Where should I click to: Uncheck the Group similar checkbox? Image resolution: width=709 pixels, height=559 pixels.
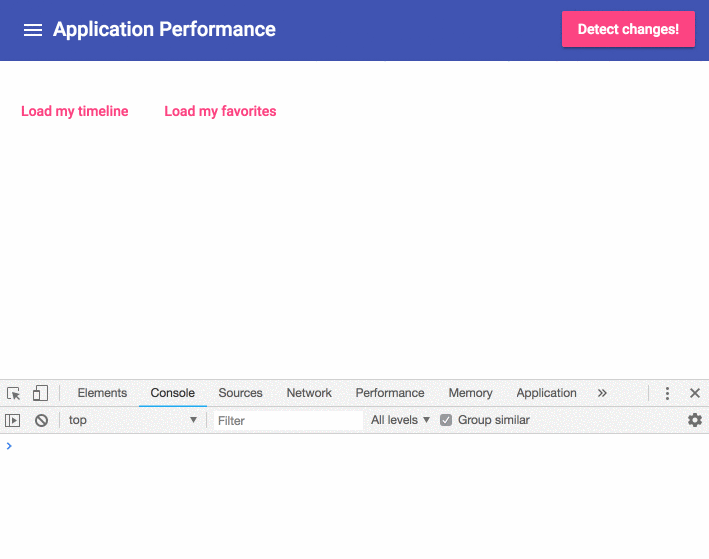pyautogui.click(x=446, y=420)
